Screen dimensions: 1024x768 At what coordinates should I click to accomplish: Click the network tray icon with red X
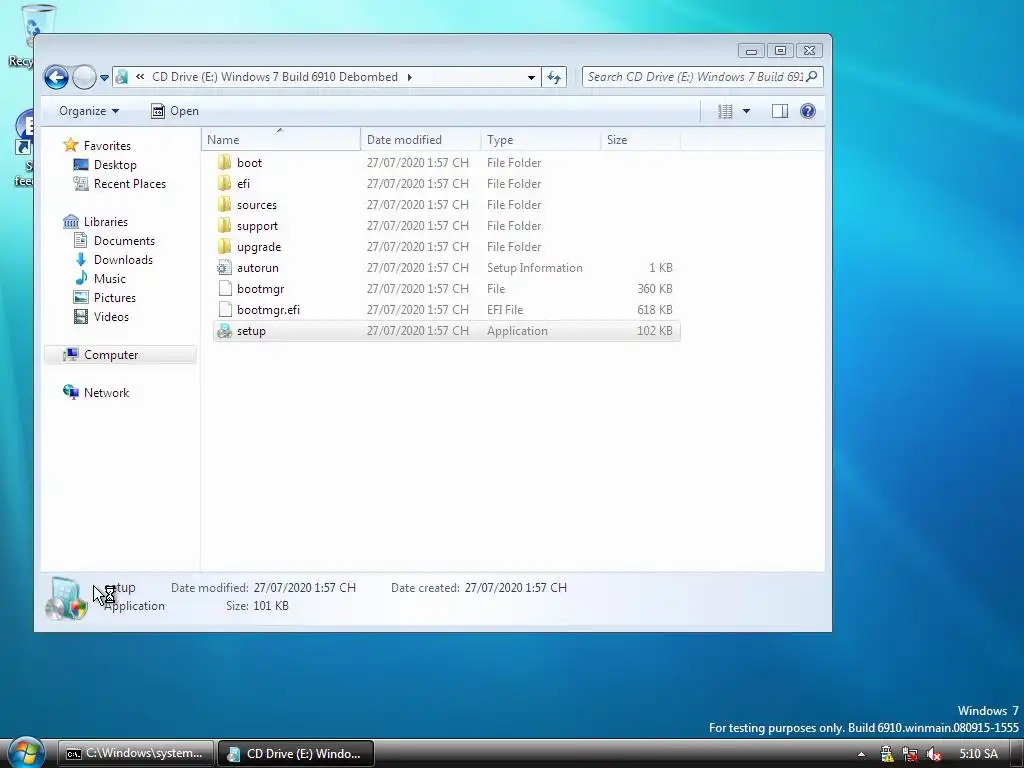[x=910, y=754]
